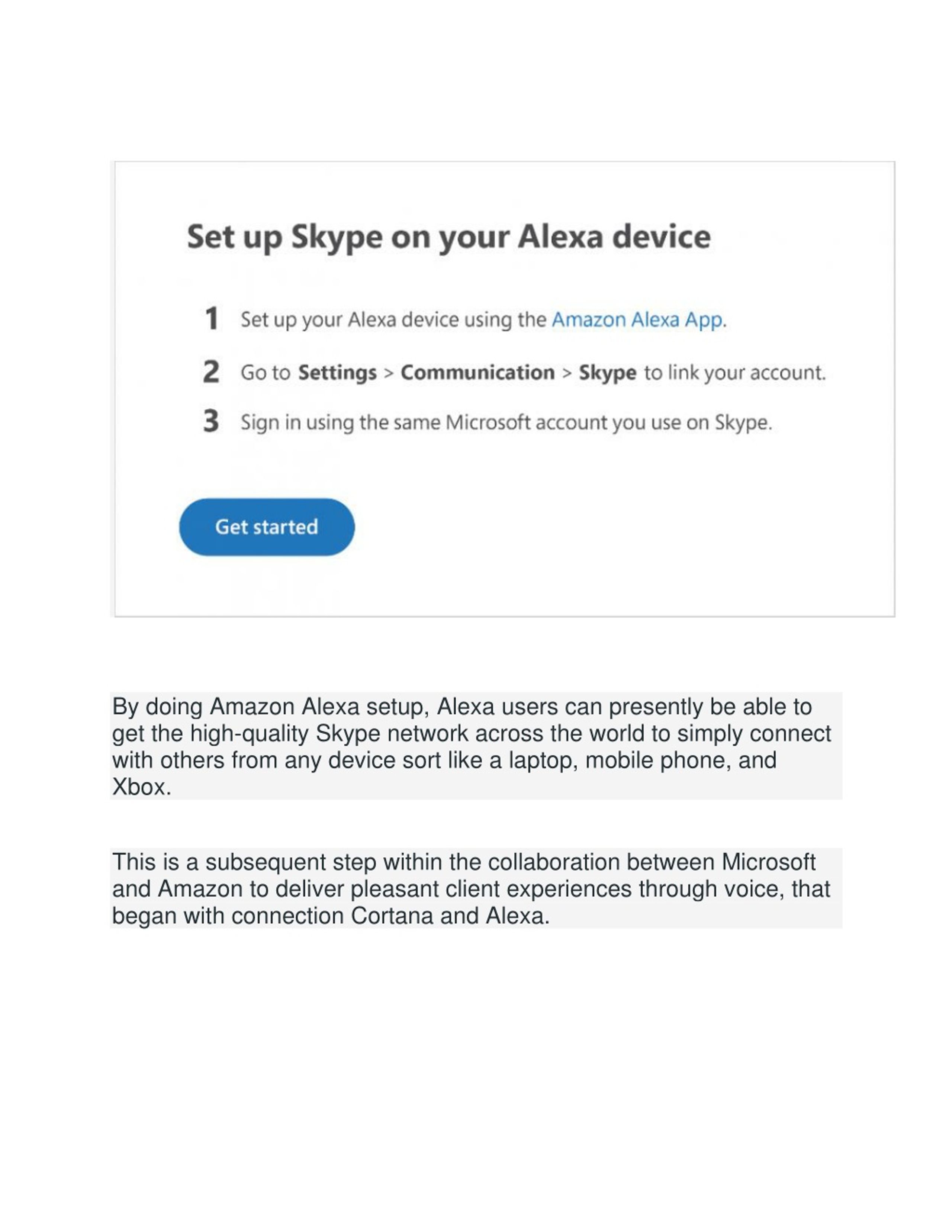
Task: Click the paragraph starting By doing Amazon Alexa setup
Action: pos(476,746)
